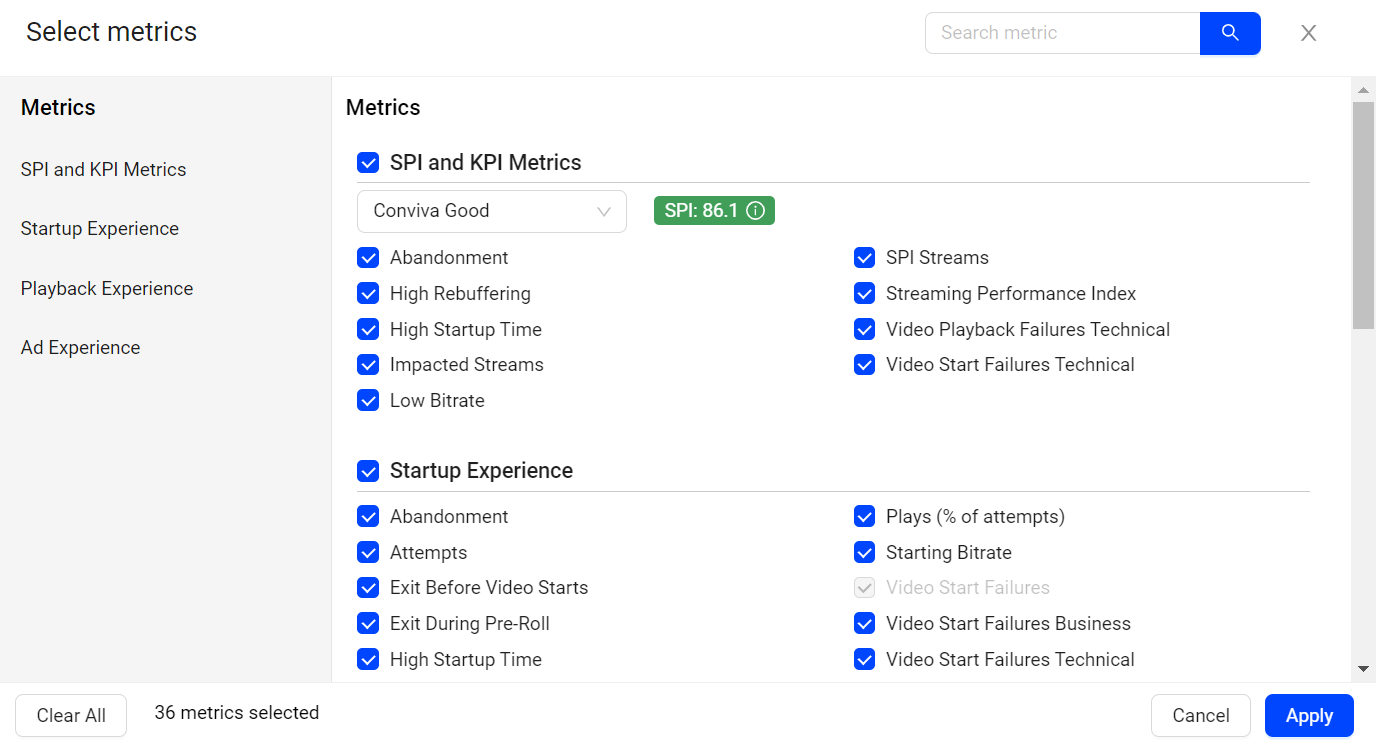The height and width of the screenshot is (747, 1376).
Task: Uncheck the Starting Bitrate checkbox
Action: [865, 553]
